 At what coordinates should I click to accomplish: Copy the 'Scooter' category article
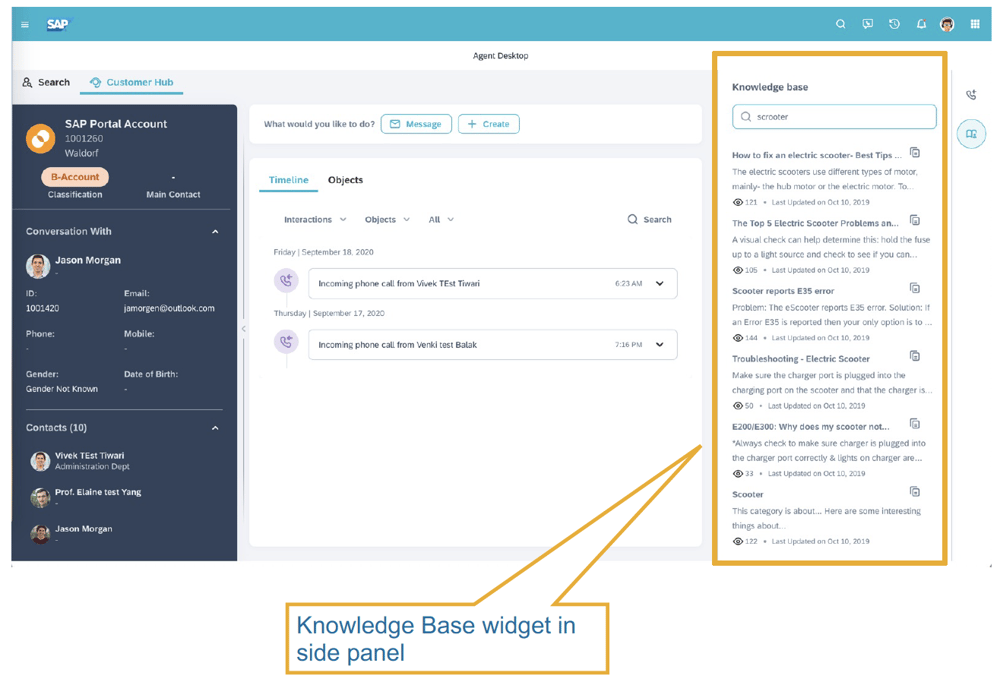[915, 492]
